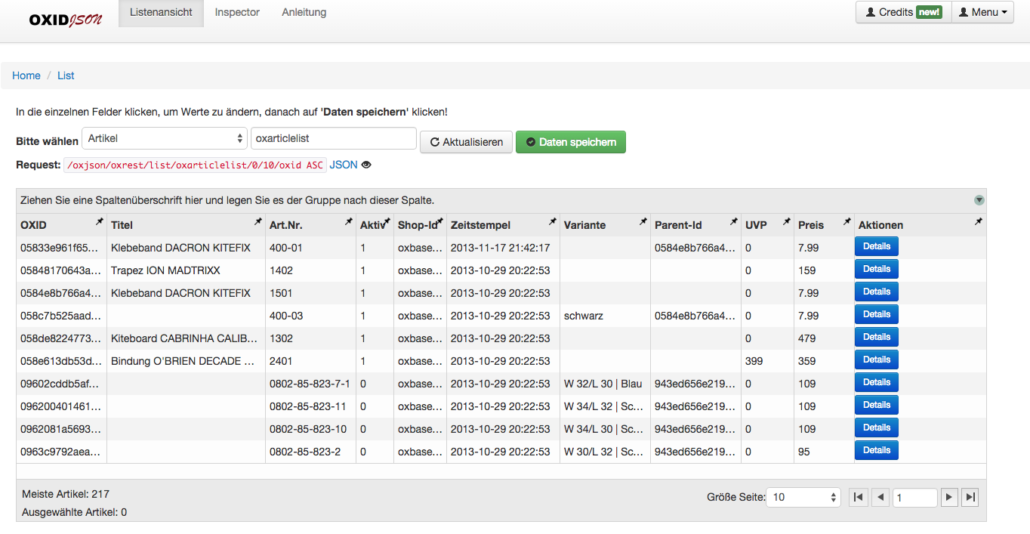Edit price cell 95
1030x534 pixels.
(824, 452)
